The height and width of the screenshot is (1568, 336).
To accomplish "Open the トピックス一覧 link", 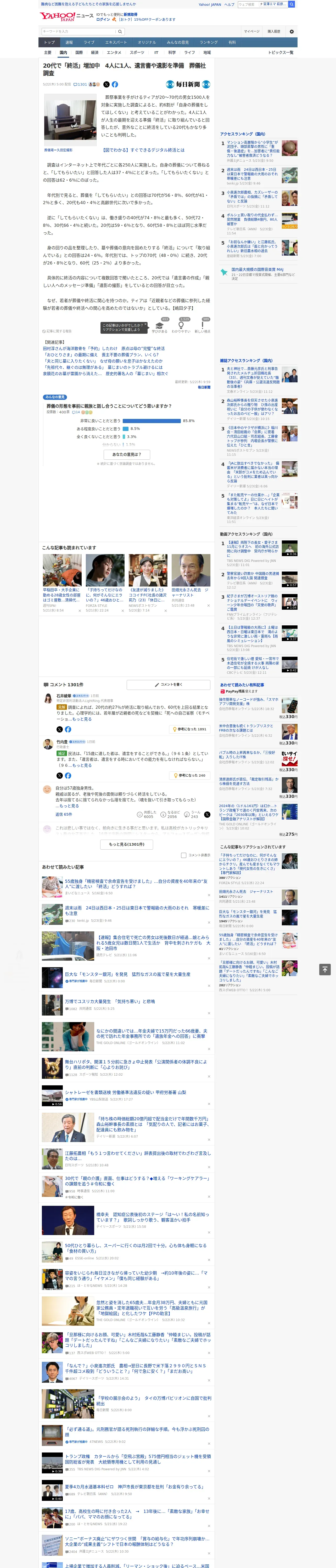I will (x=281, y=53).
